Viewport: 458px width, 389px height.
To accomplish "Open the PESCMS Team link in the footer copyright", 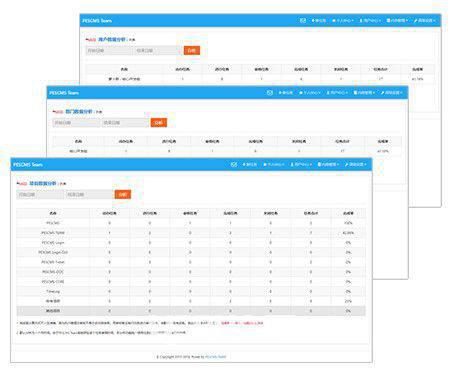I will (x=216, y=357).
